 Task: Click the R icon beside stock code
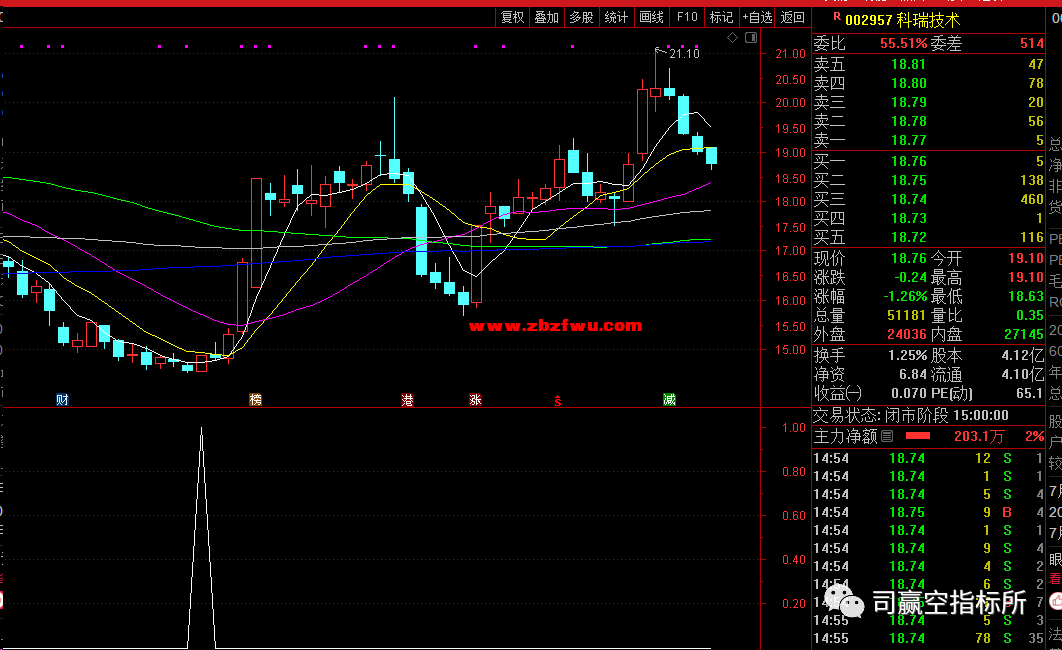[837, 16]
